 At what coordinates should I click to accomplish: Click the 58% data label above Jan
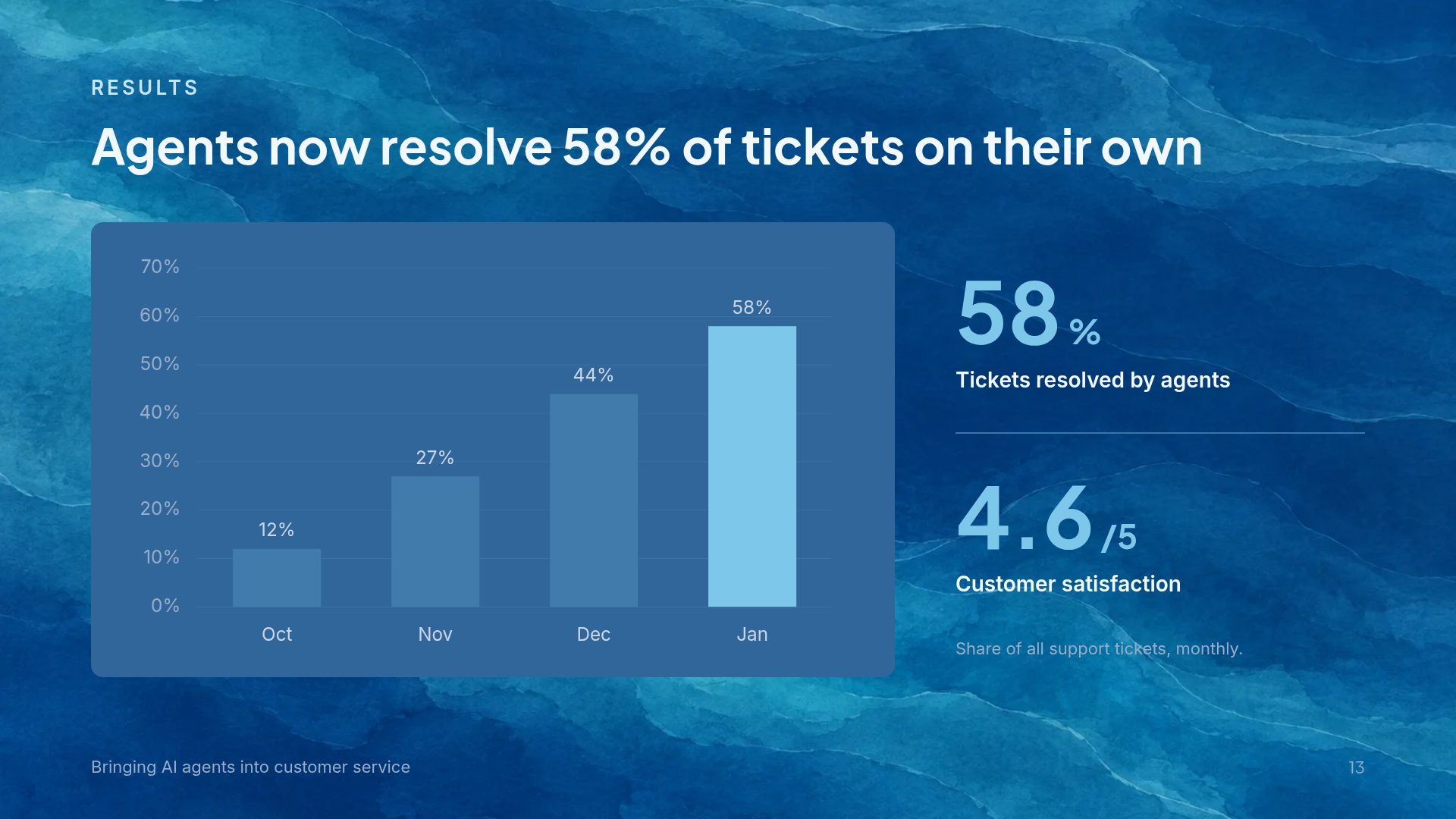[752, 307]
